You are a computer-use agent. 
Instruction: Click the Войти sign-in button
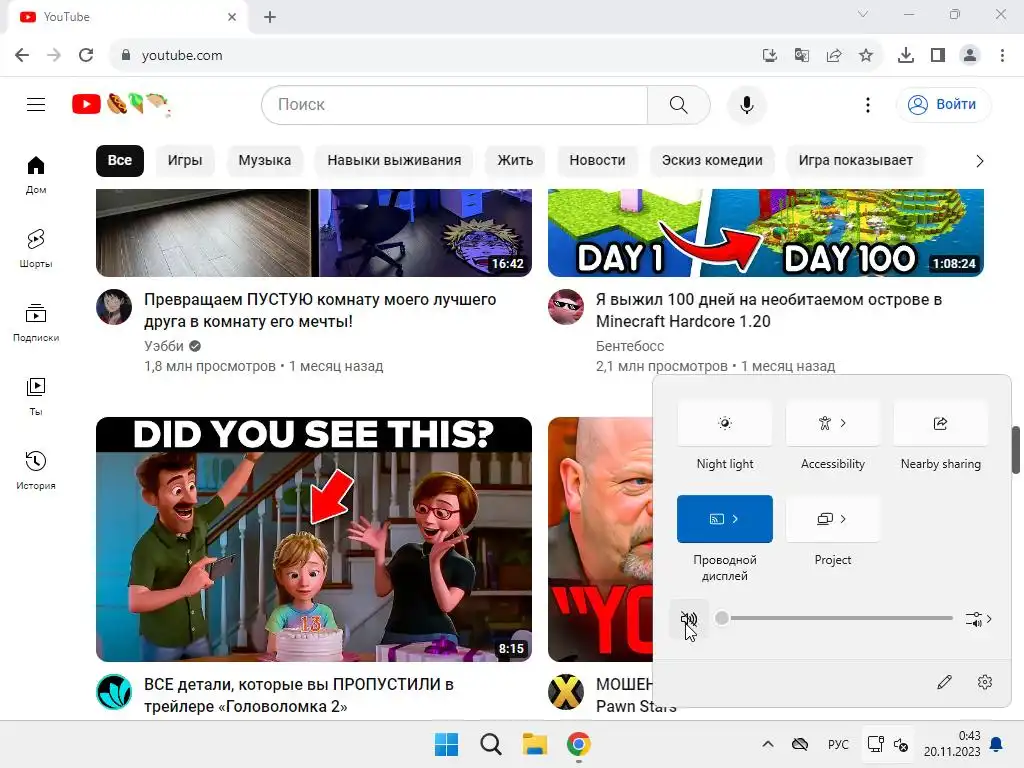click(x=944, y=104)
